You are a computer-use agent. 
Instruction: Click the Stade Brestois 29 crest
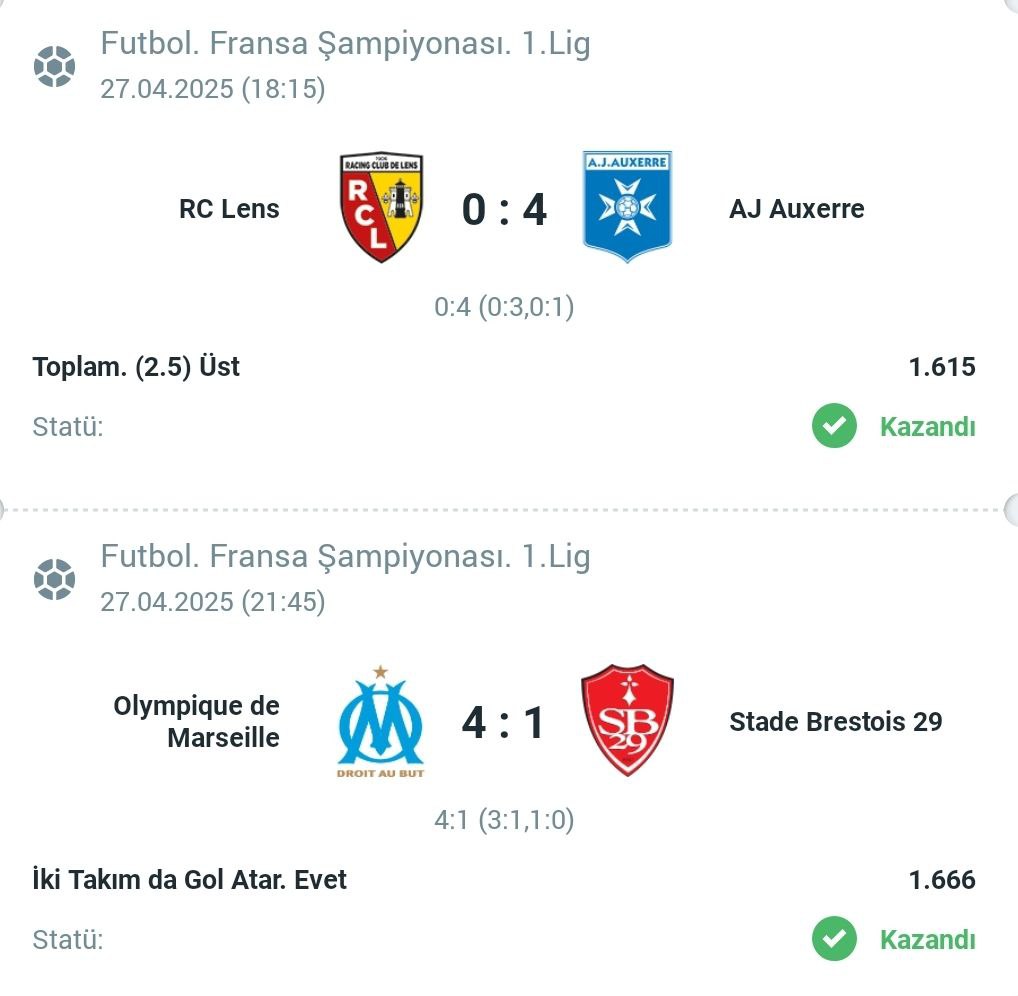click(x=627, y=720)
